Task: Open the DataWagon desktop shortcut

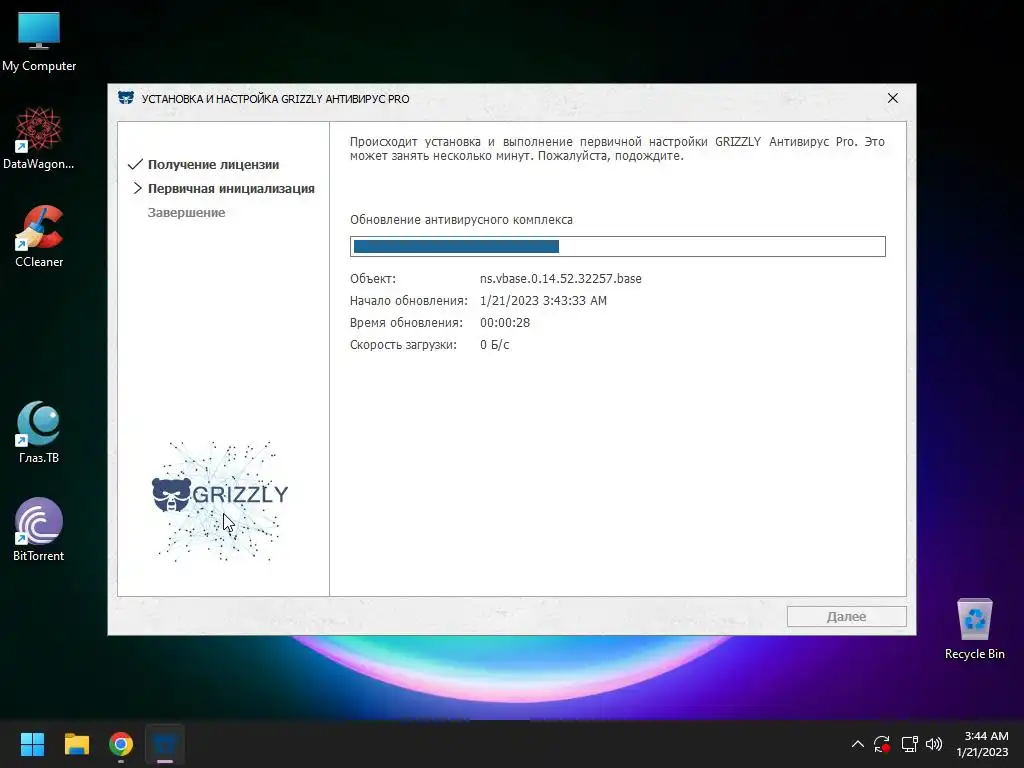Action: [x=39, y=138]
